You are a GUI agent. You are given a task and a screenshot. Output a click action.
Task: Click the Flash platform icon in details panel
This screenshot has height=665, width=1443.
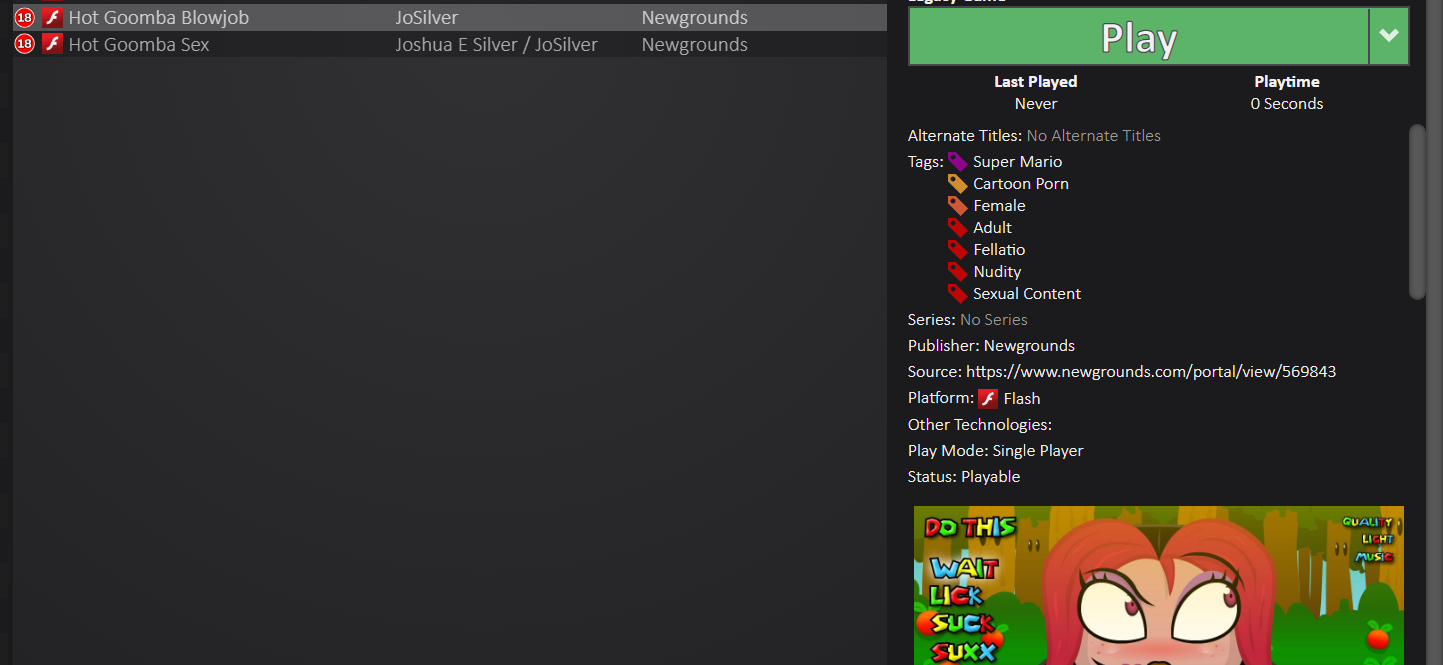pos(988,398)
